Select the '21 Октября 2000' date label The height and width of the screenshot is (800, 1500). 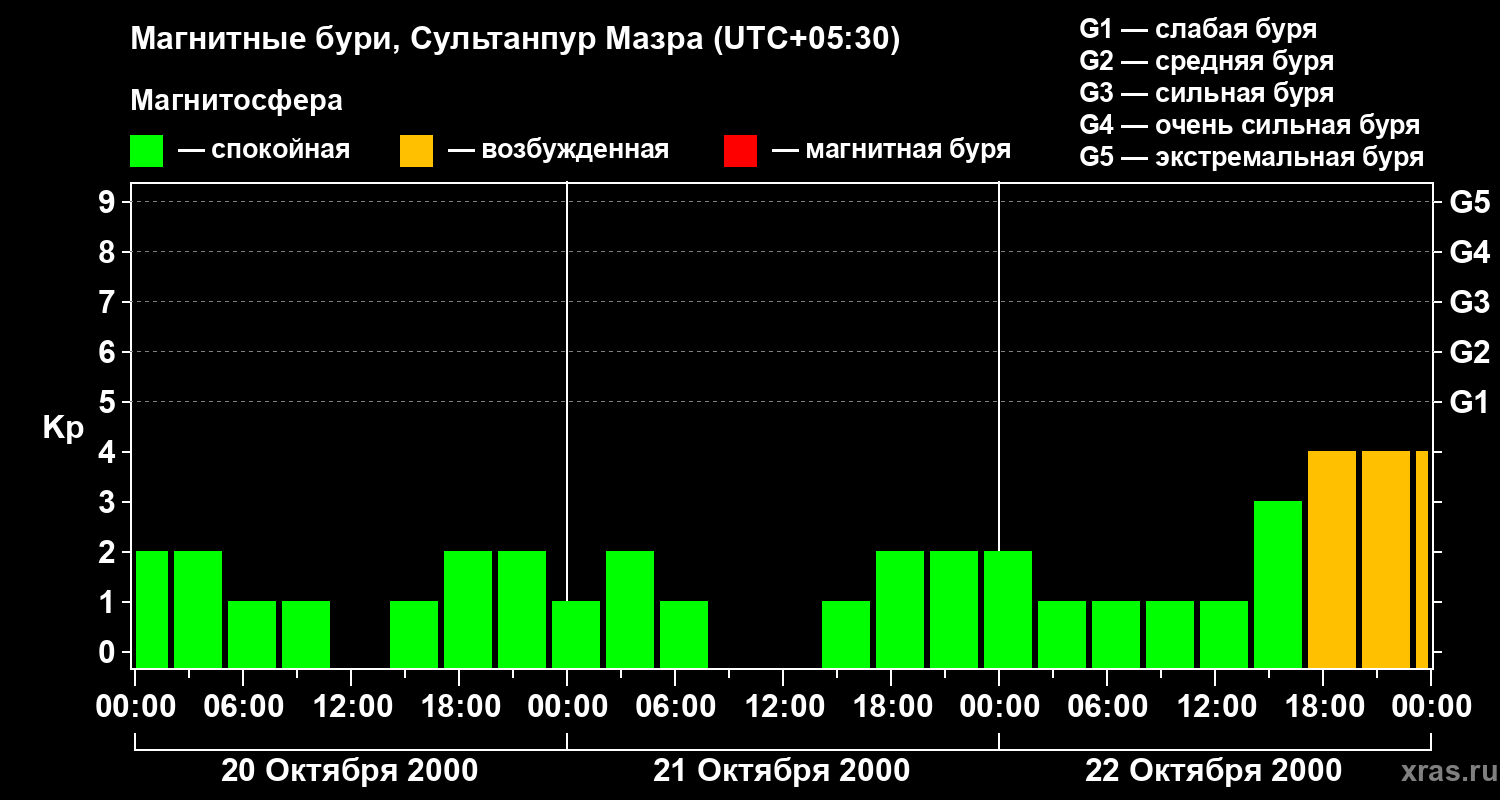coord(781,771)
